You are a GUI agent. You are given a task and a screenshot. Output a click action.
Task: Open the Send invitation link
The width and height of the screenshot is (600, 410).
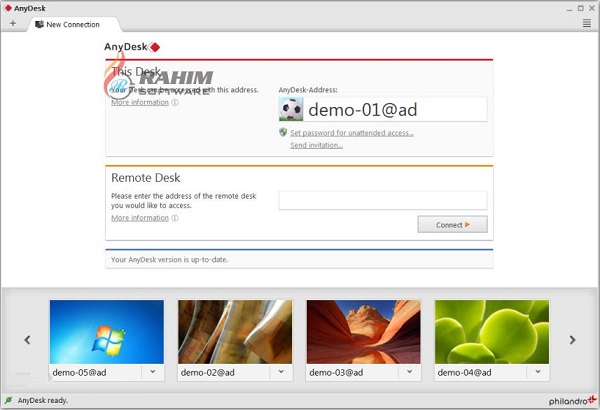click(x=316, y=145)
